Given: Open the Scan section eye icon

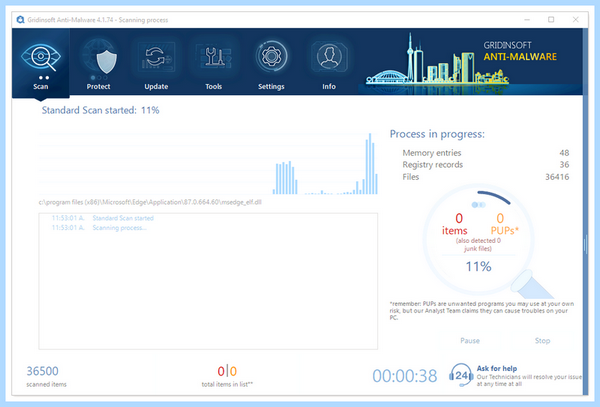Looking at the screenshot, I should coord(41,57).
